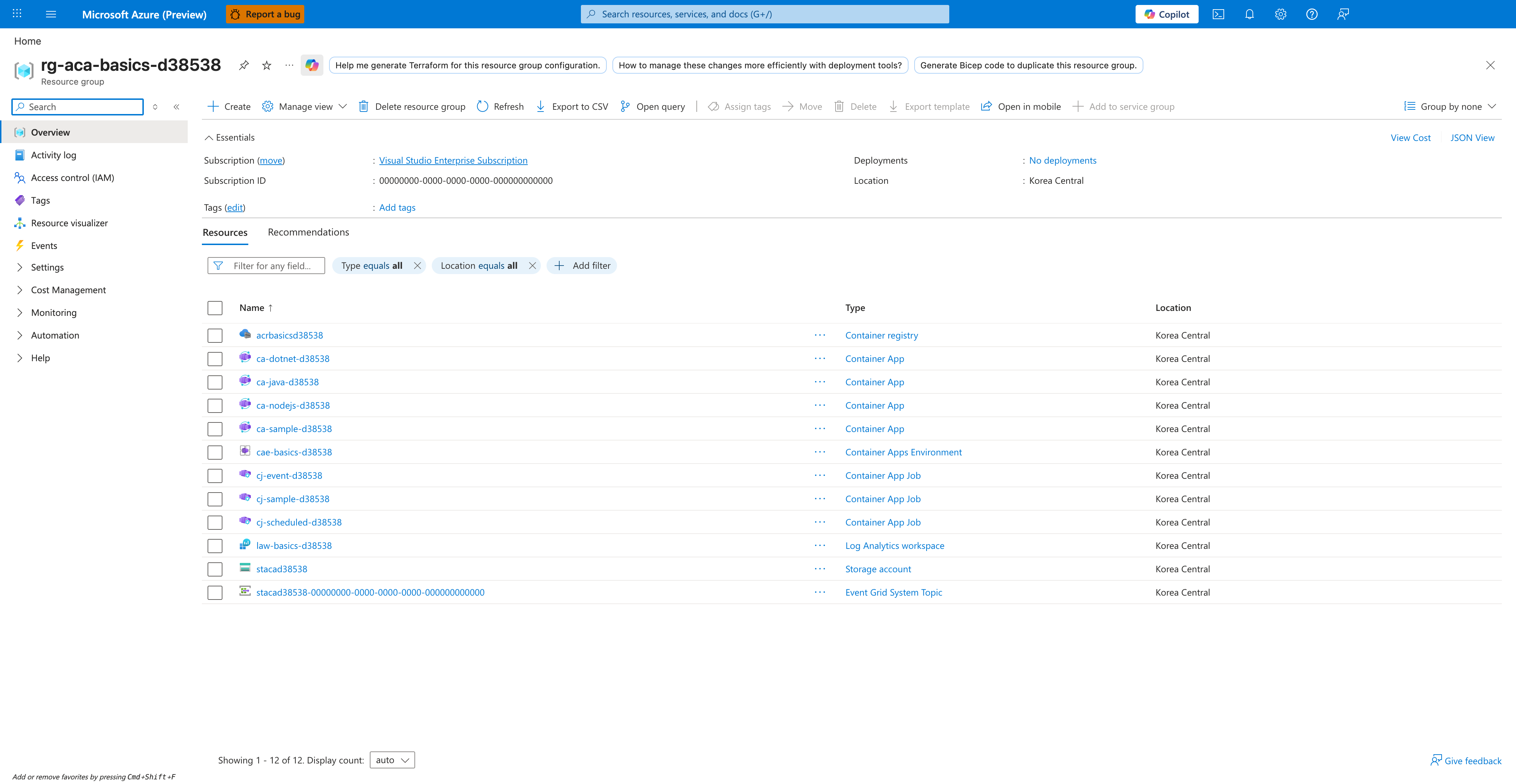Screen dimensions: 1516x784
Task: Open the Azure portal apps grid icon
Action: click(17, 13)
